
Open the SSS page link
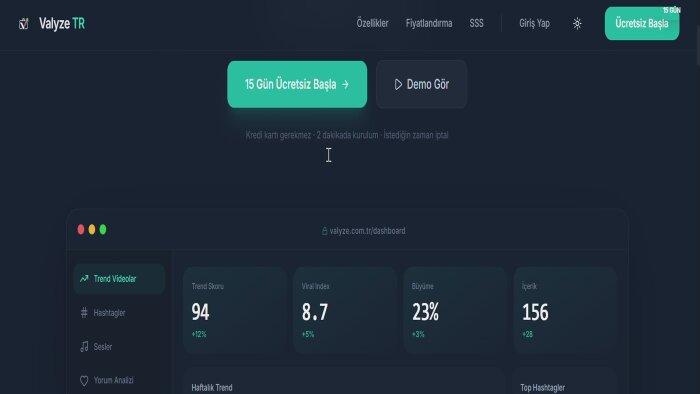coord(476,23)
